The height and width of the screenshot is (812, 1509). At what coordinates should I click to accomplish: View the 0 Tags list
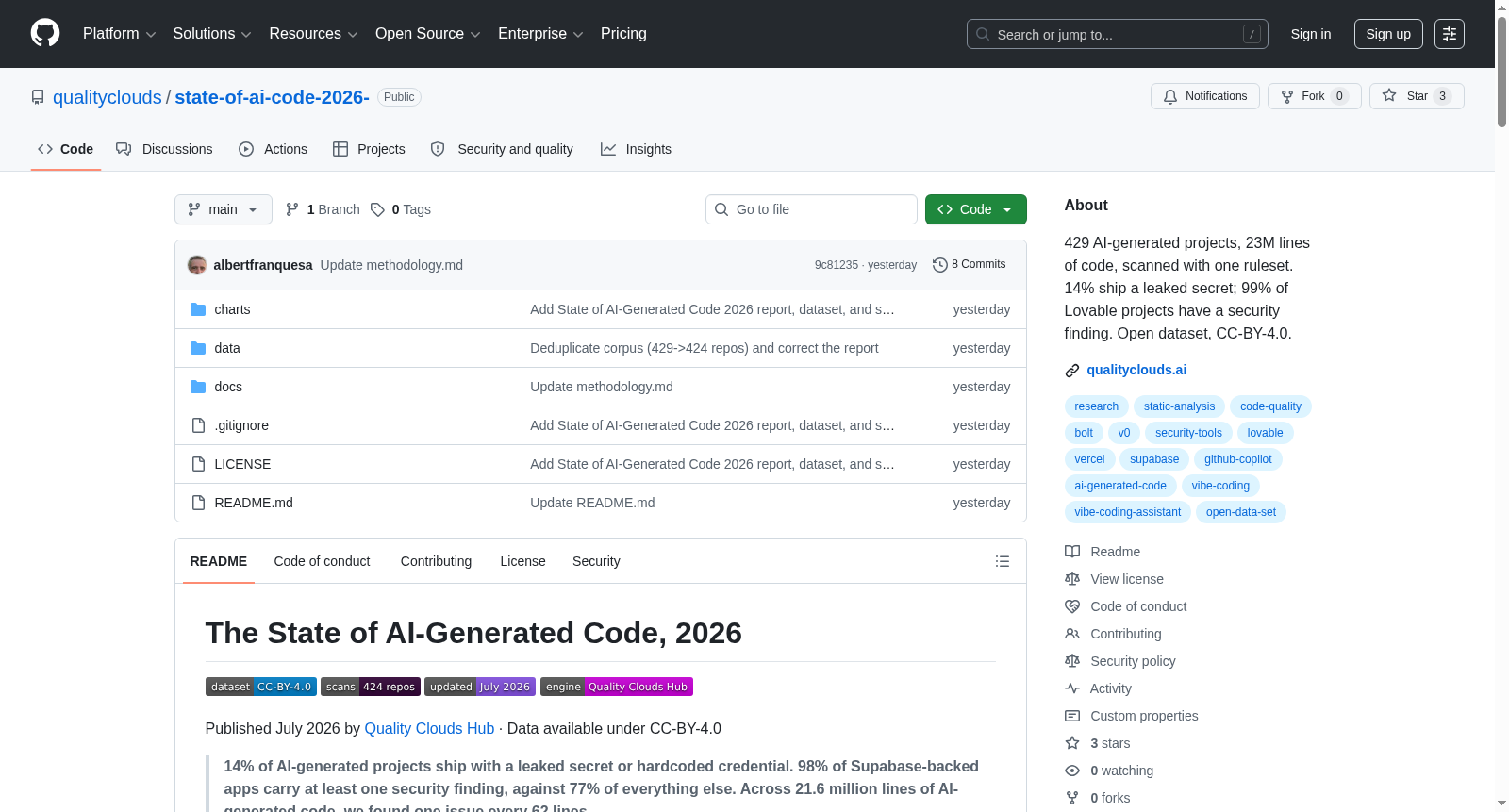coord(401,209)
